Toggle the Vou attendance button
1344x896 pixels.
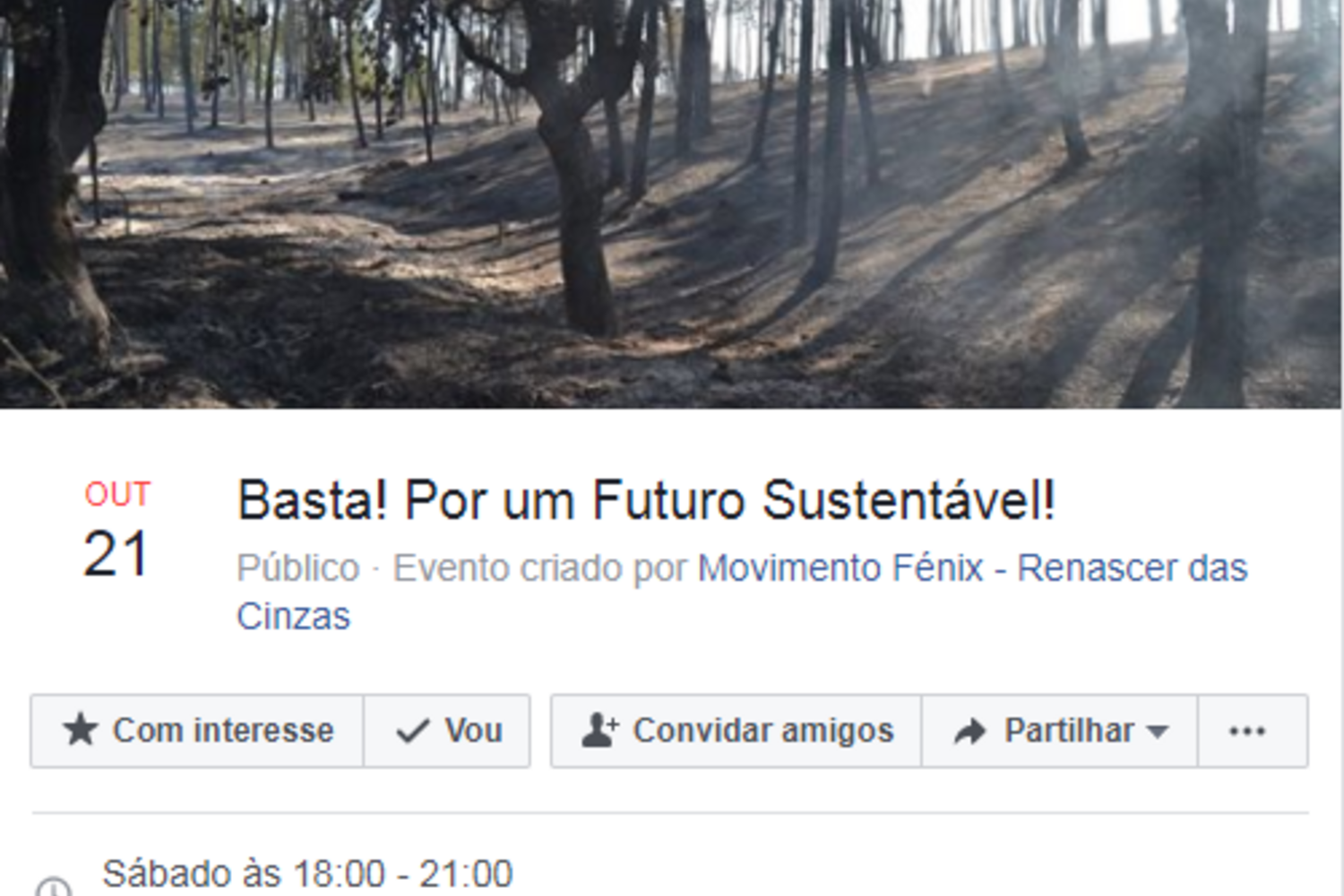(x=447, y=731)
